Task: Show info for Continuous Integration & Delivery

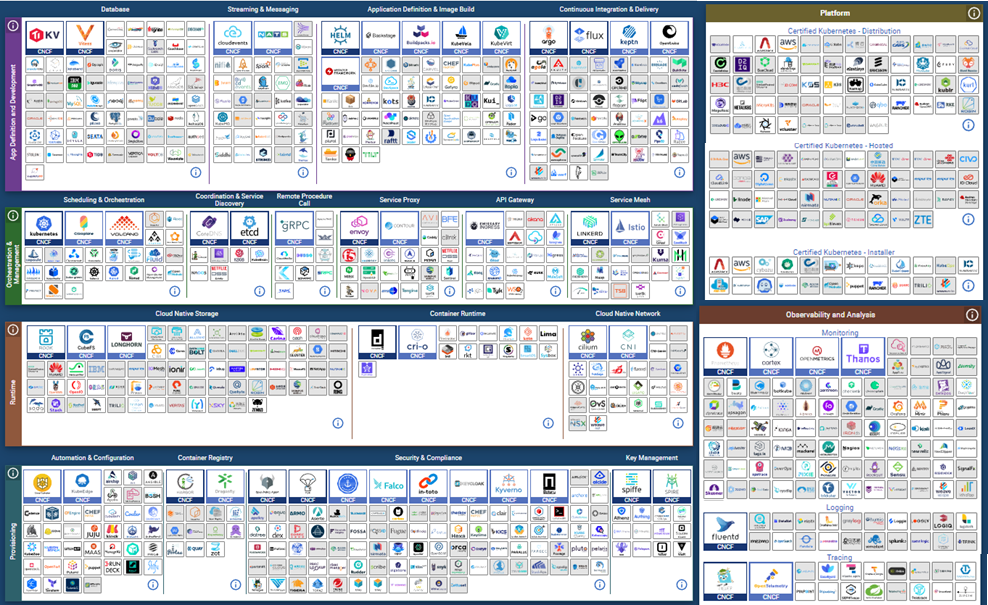Action: [679, 172]
